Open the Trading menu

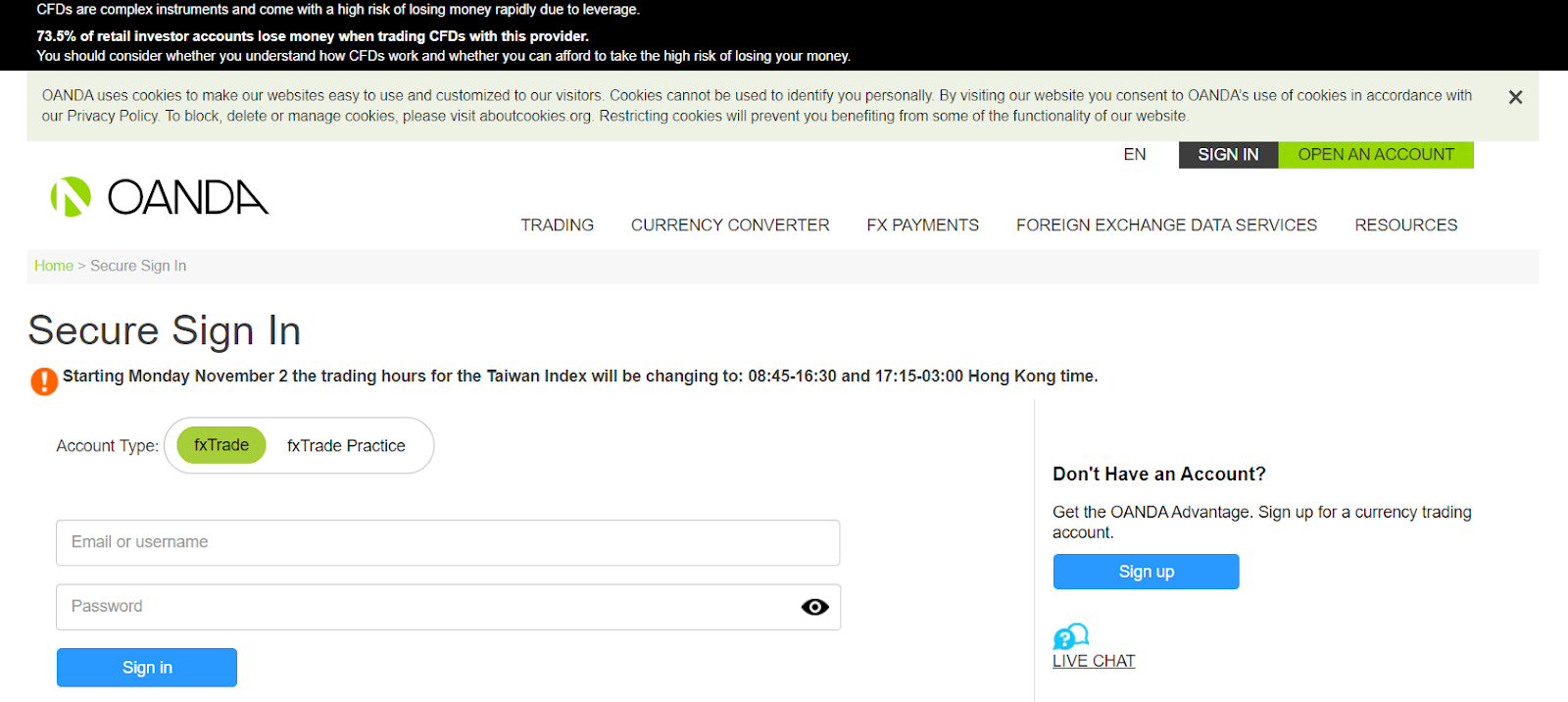coord(558,226)
